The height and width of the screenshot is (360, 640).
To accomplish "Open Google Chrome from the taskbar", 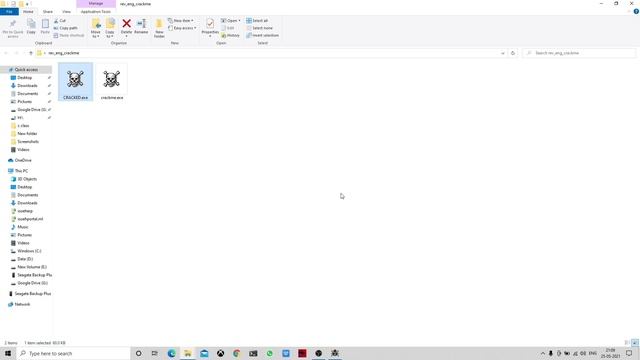I will [x=237, y=353].
